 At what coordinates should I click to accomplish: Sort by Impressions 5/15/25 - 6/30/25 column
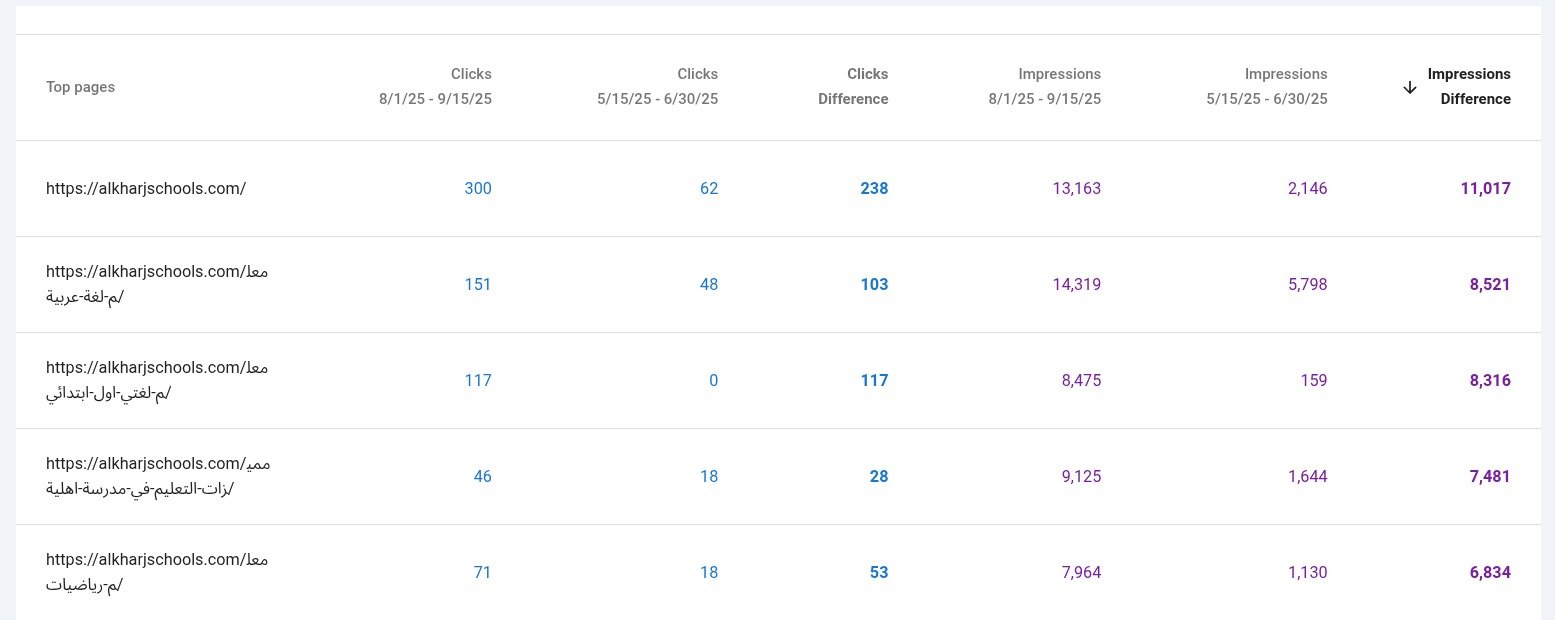click(x=1268, y=87)
